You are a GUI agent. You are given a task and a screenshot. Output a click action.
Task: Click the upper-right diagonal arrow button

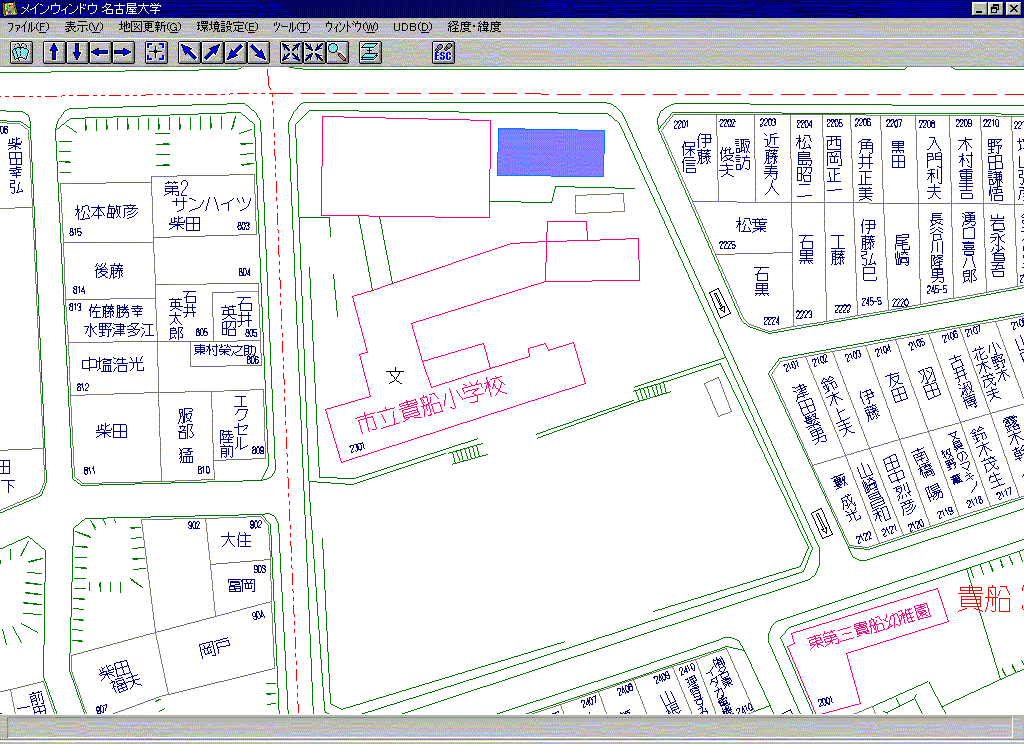tap(212, 53)
